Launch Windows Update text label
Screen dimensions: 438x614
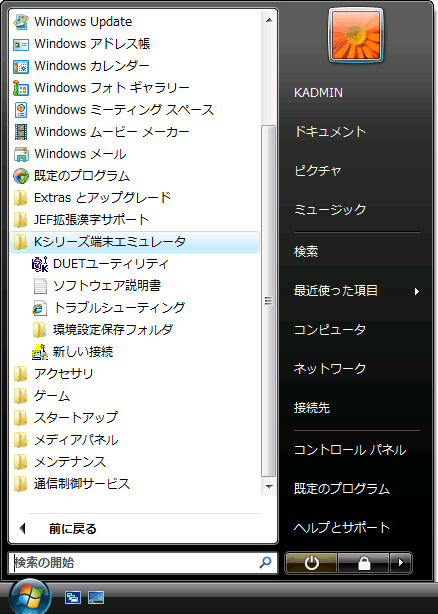click(x=83, y=22)
